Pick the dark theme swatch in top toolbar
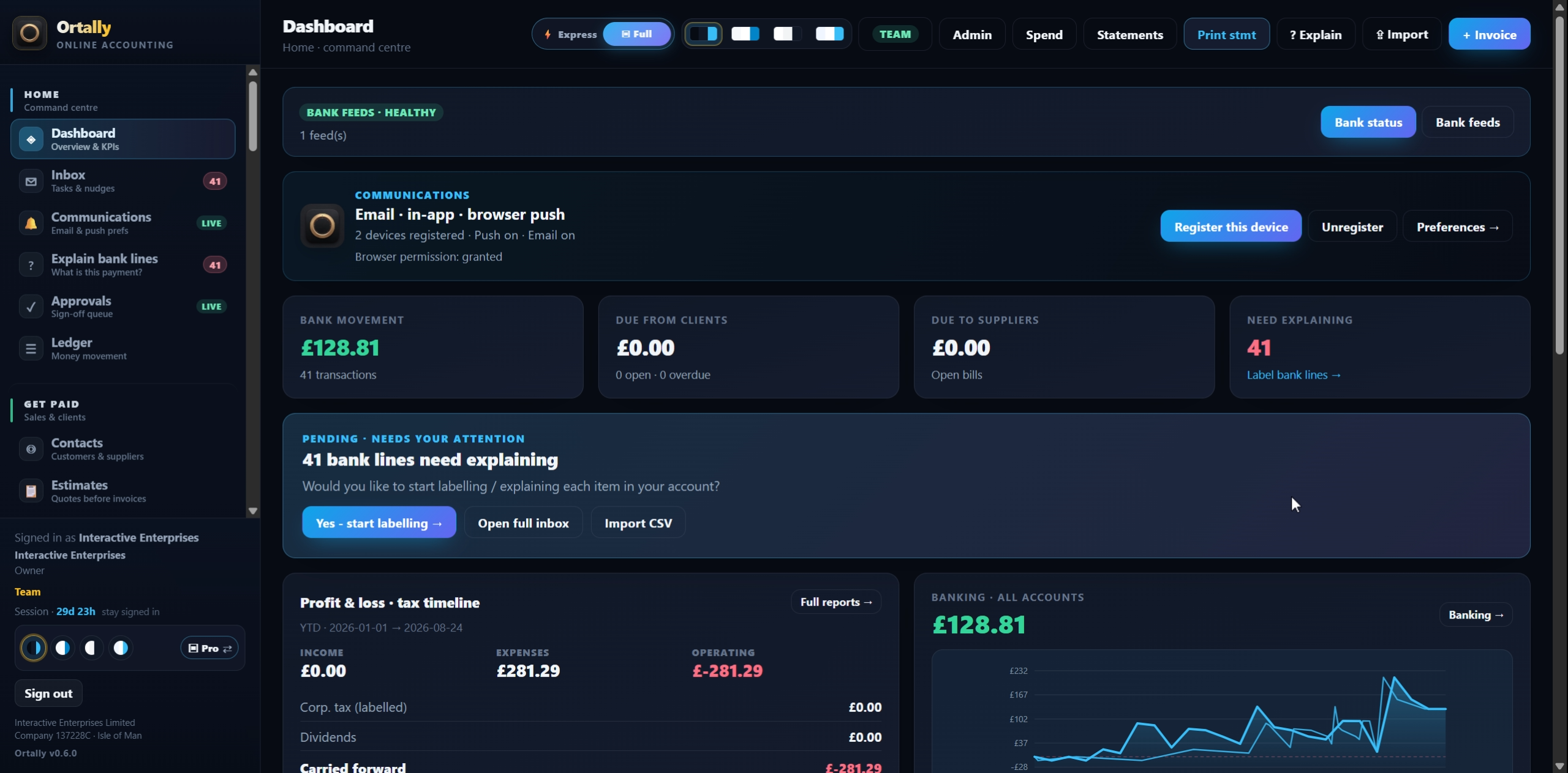Image resolution: width=1568 pixels, height=773 pixels. pos(703,34)
